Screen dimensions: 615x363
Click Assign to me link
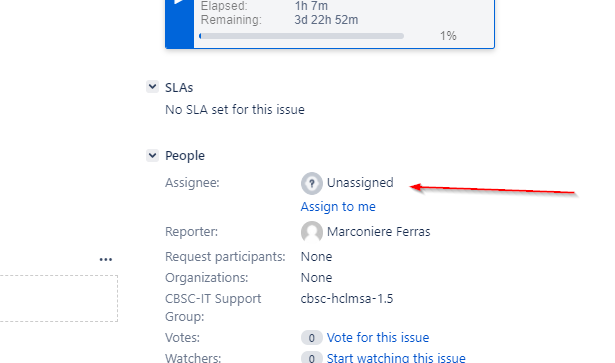(x=338, y=207)
